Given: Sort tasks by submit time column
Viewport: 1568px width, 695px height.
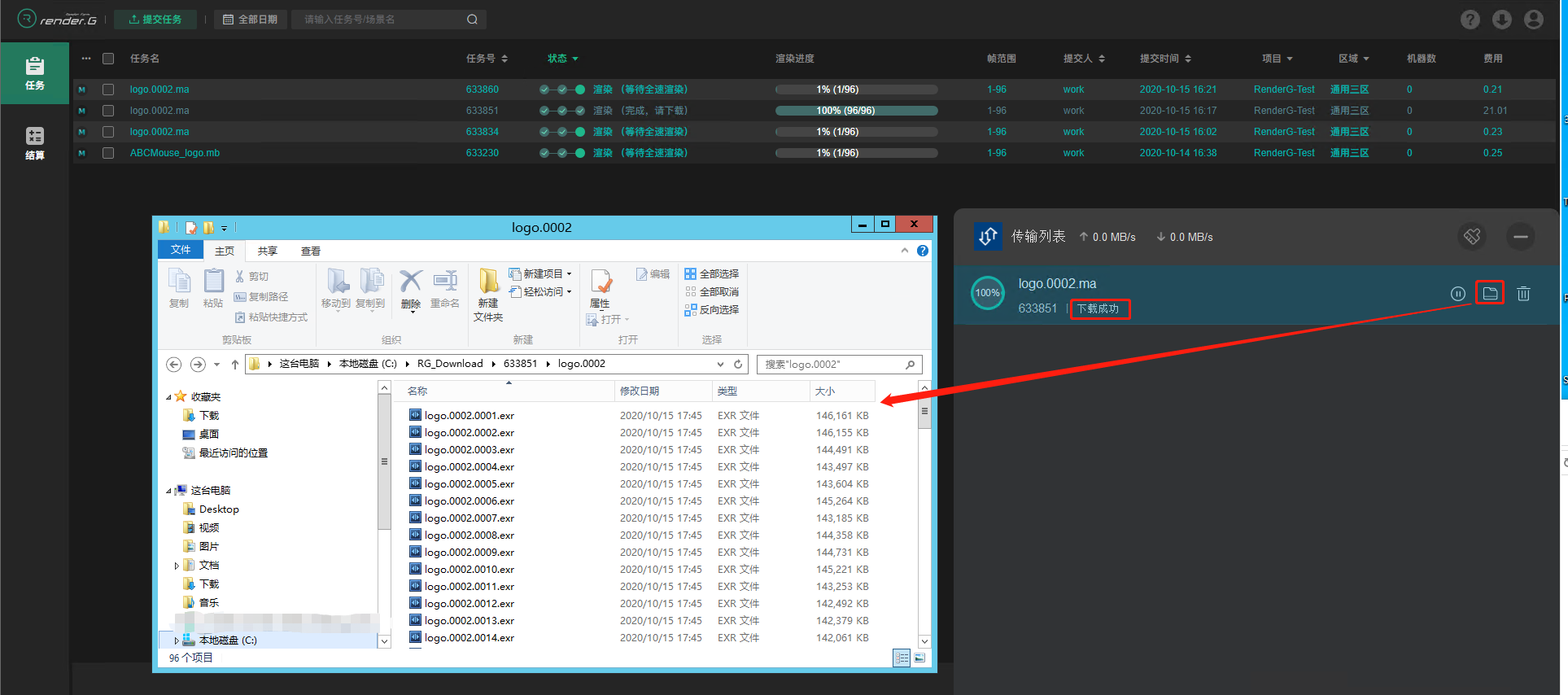Looking at the screenshot, I should (x=1165, y=59).
